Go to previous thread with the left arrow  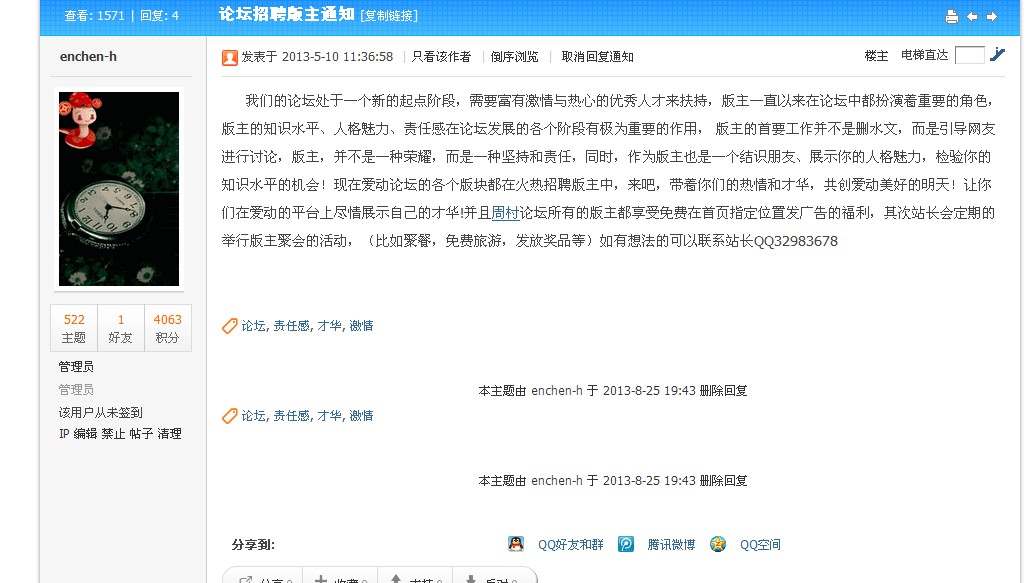click(x=972, y=16)
